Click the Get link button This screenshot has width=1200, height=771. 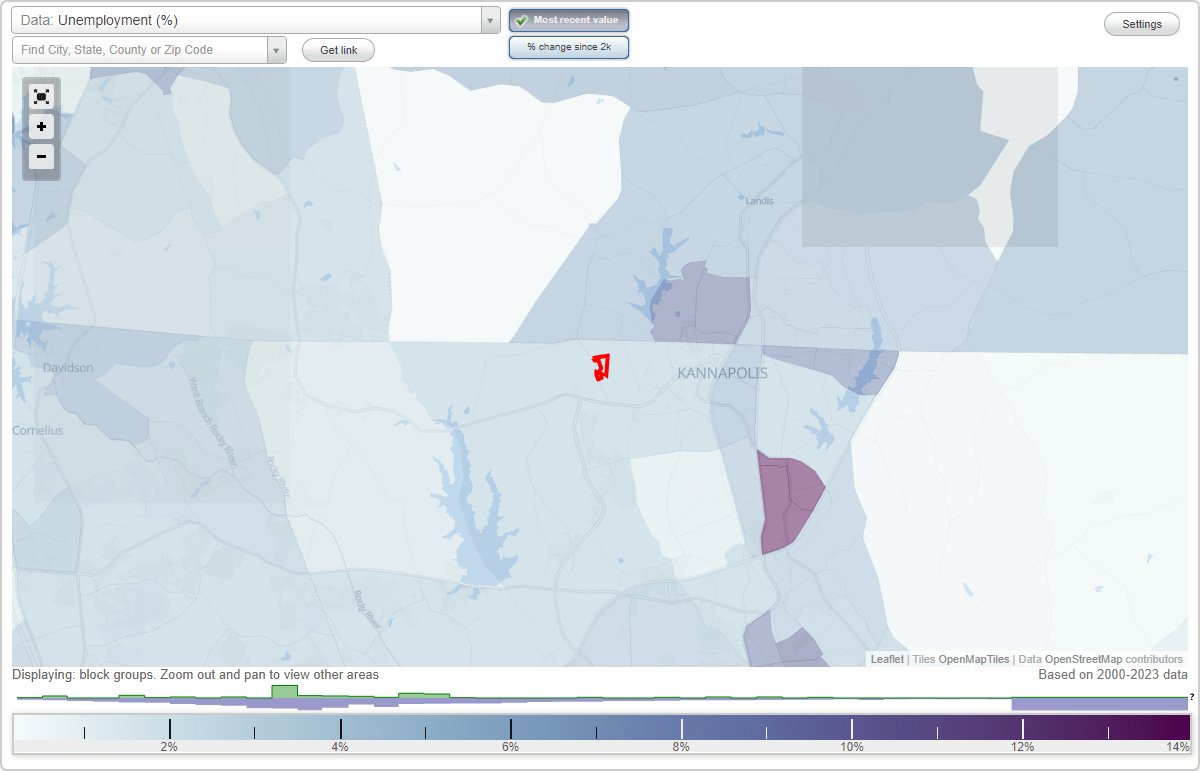(x=337, y=49)
